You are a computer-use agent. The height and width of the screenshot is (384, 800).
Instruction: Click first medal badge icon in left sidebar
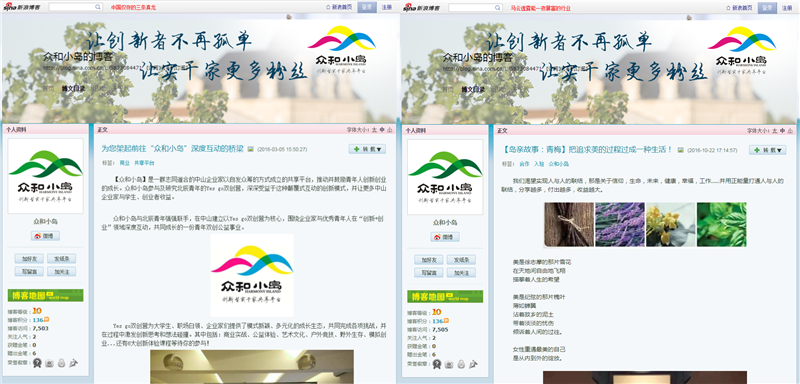click(37, 363)
